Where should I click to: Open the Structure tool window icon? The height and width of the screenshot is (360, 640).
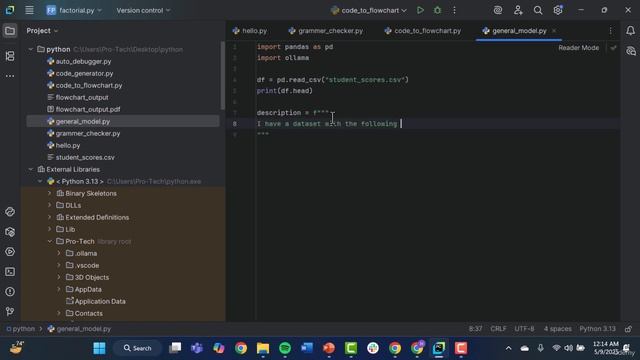point(10,56)
